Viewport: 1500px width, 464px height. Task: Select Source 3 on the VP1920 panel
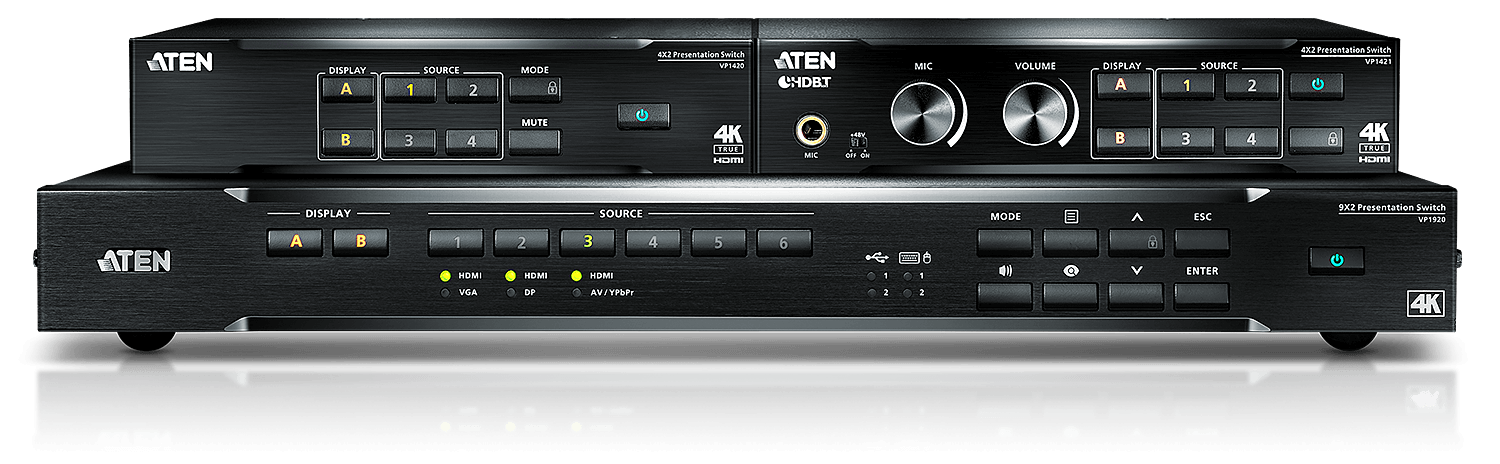click(x=587, y=241)
